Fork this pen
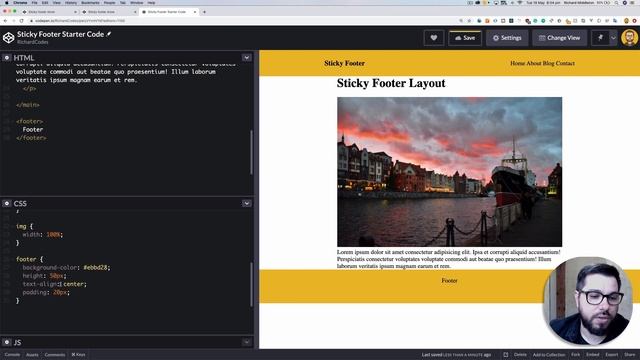 click(x=576, y=355)
